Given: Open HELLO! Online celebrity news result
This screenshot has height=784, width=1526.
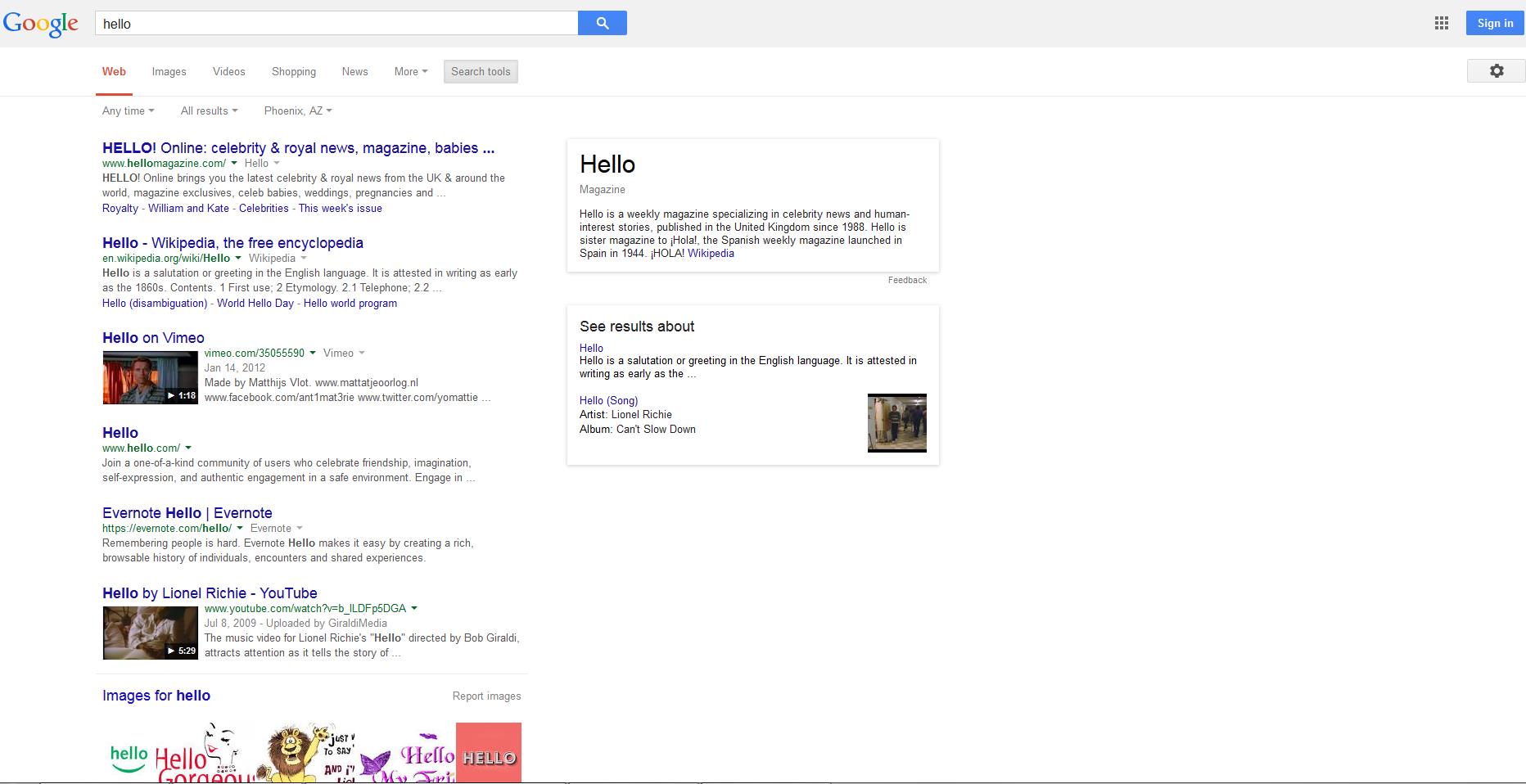Looking at the screenshot, I should click(x=298, y=148).
